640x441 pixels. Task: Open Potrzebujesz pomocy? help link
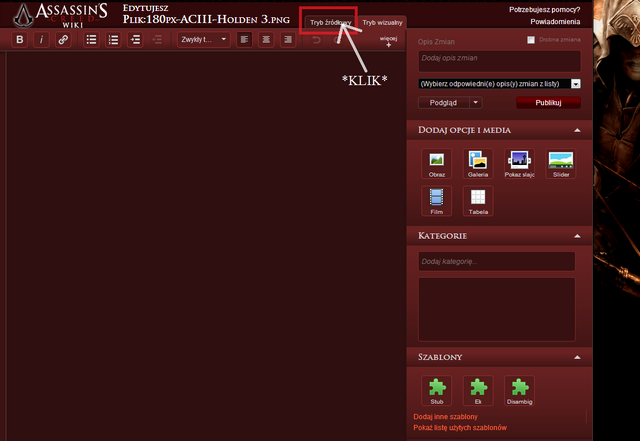[x=544, y=9]
